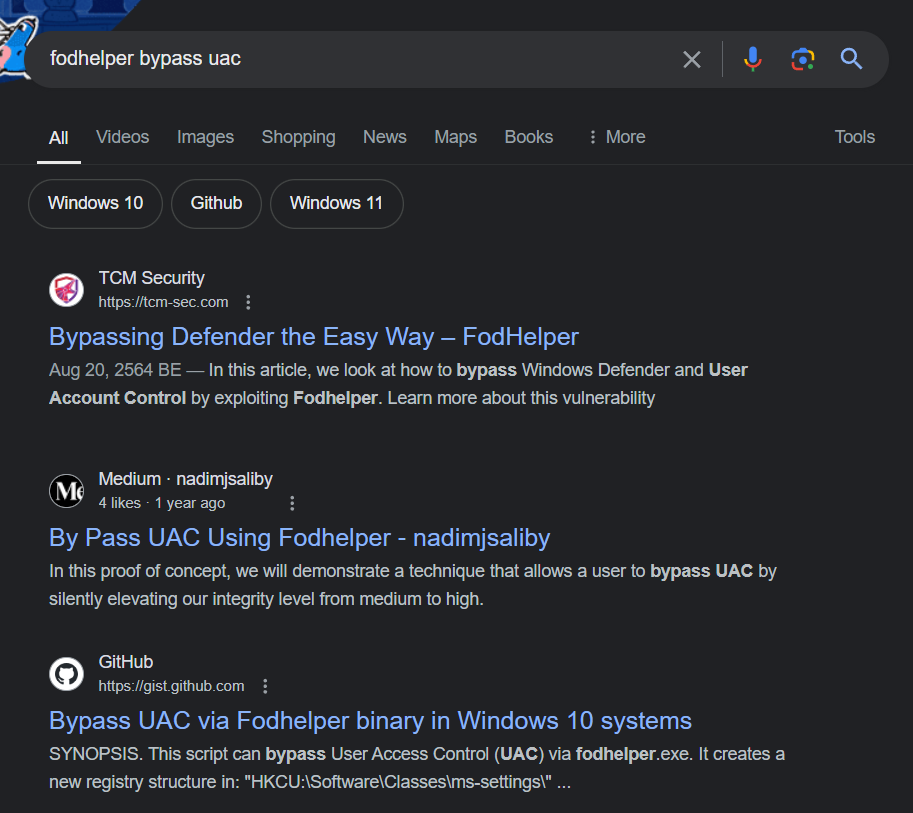This screenshot has height=813, width=913.
Task: Open the options menu for the Medium result
Action: point(292,503)
